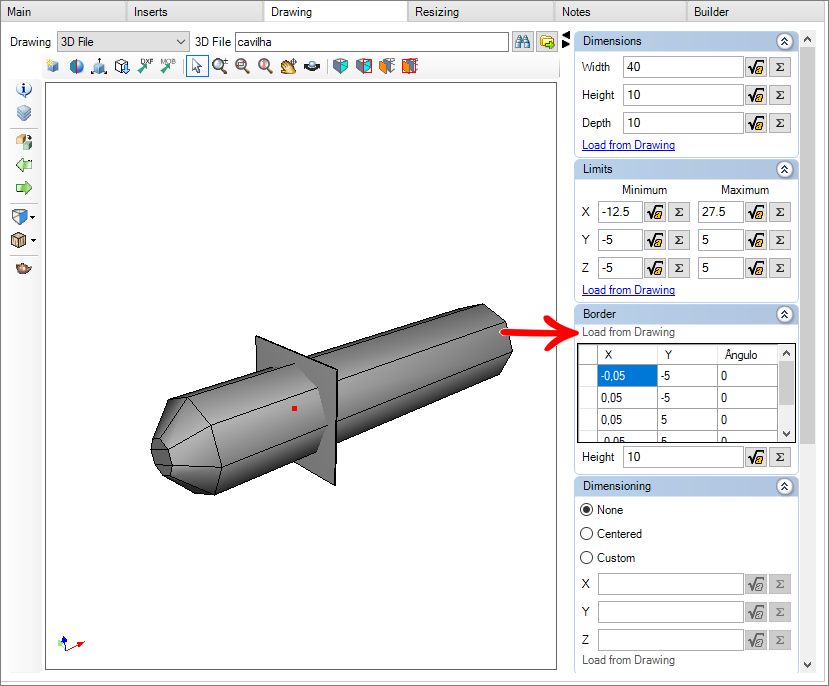
Task: Search 3D file with binoculars icon
Action: 522,42
